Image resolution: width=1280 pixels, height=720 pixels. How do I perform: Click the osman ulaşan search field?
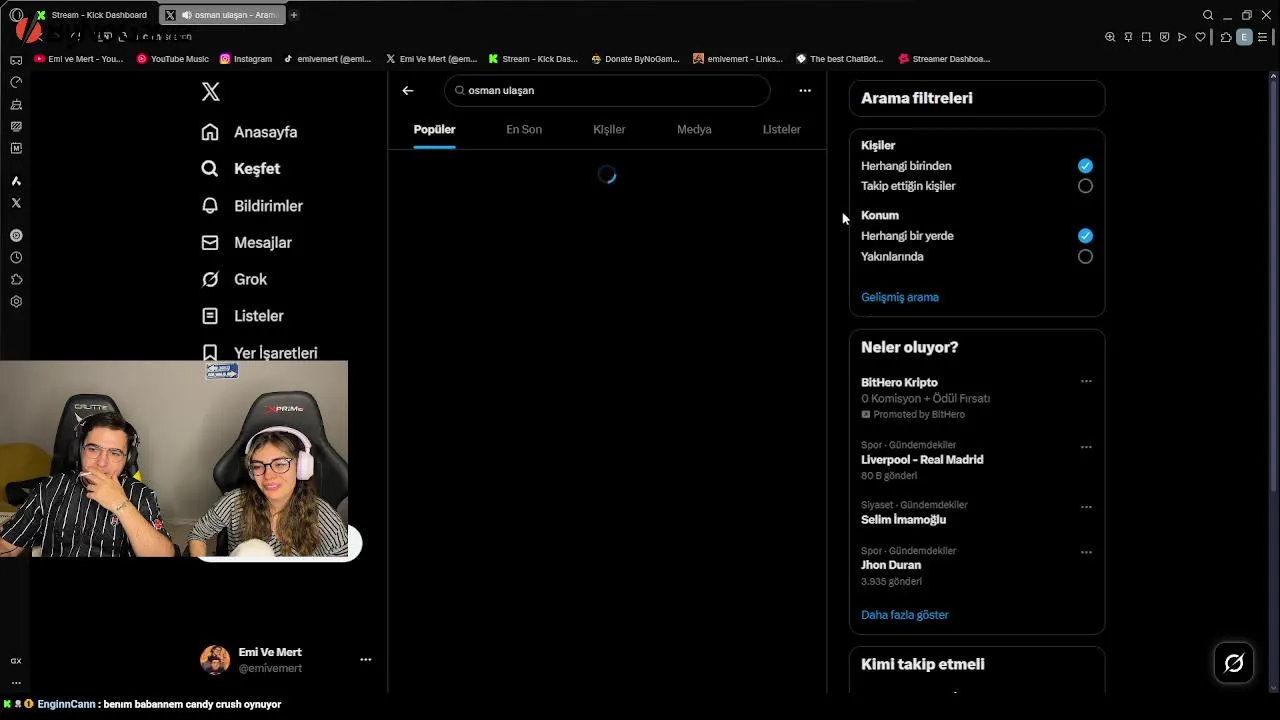tap(607, 90)
